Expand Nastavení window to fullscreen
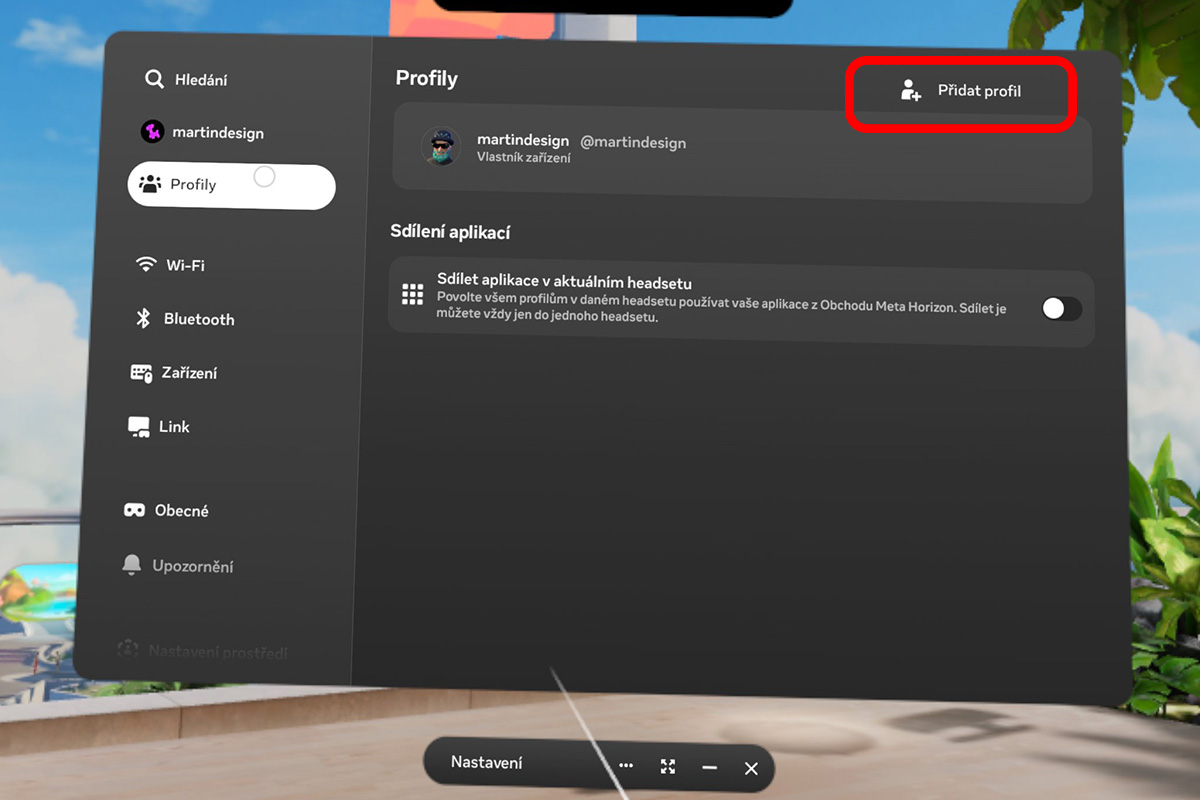The image size is (1200, 800). click(668, 767)
